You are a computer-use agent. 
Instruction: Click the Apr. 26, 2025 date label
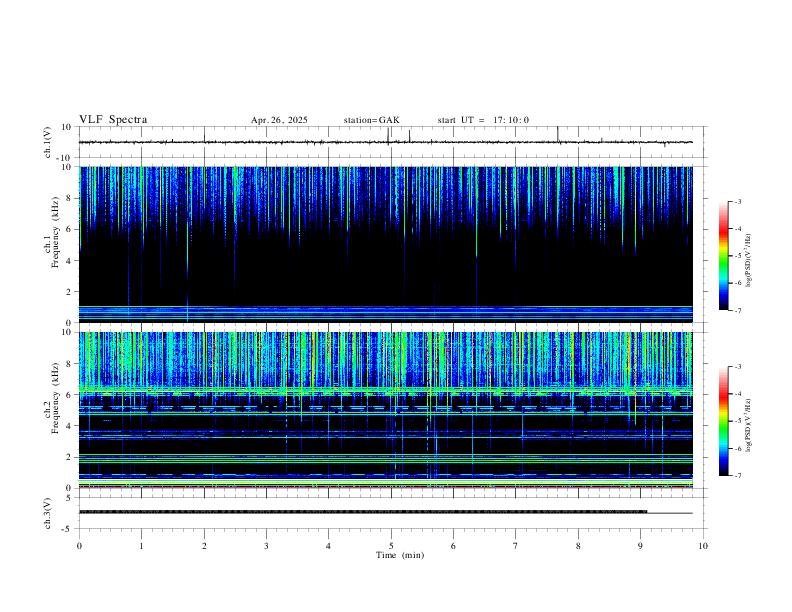point(279,120)
